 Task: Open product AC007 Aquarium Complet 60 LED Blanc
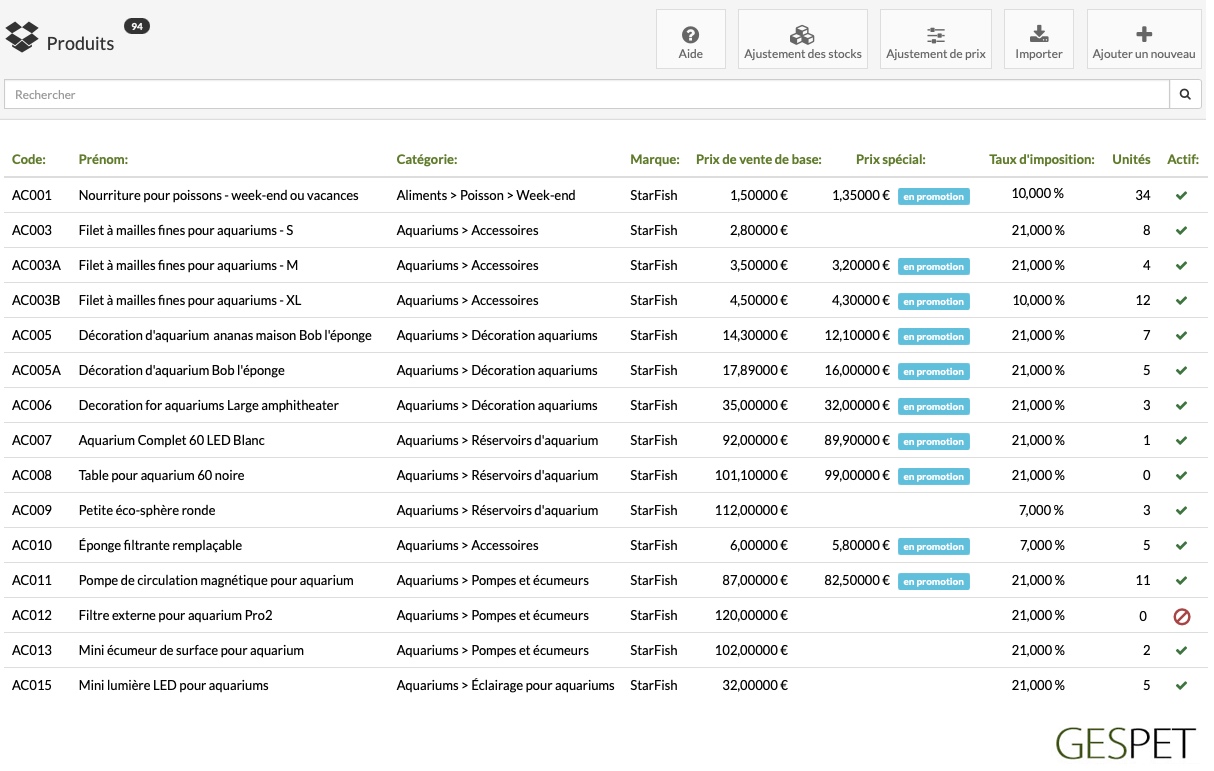pos(171,440)
